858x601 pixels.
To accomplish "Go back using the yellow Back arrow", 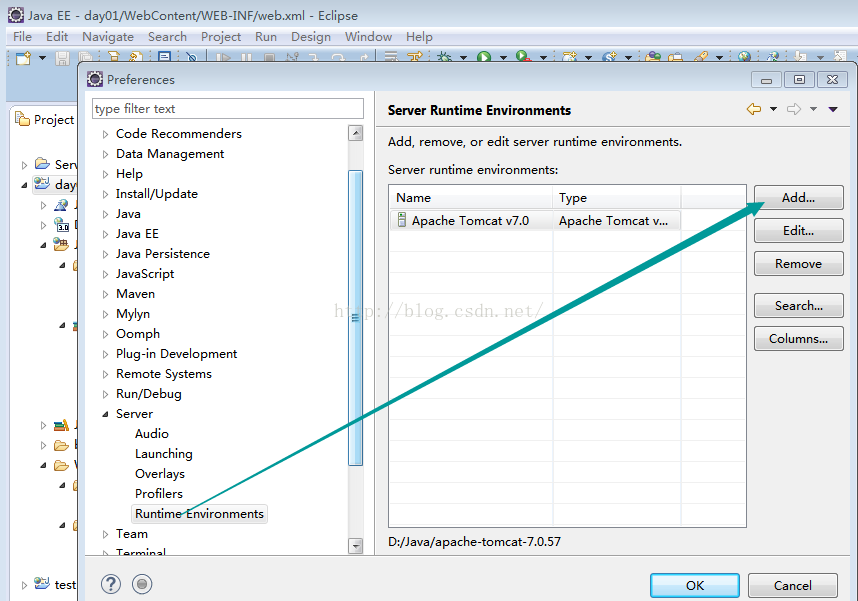I will (x=754, y=109).
